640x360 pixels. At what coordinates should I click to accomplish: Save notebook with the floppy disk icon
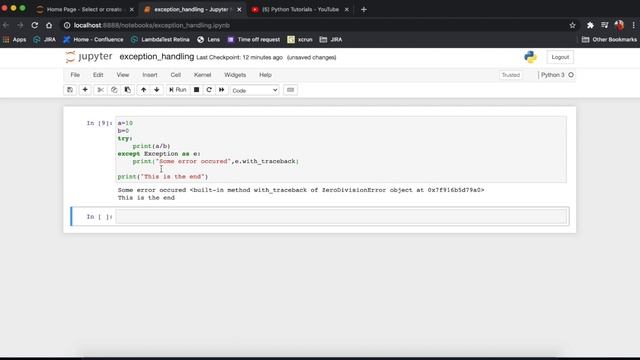(70, 90)
